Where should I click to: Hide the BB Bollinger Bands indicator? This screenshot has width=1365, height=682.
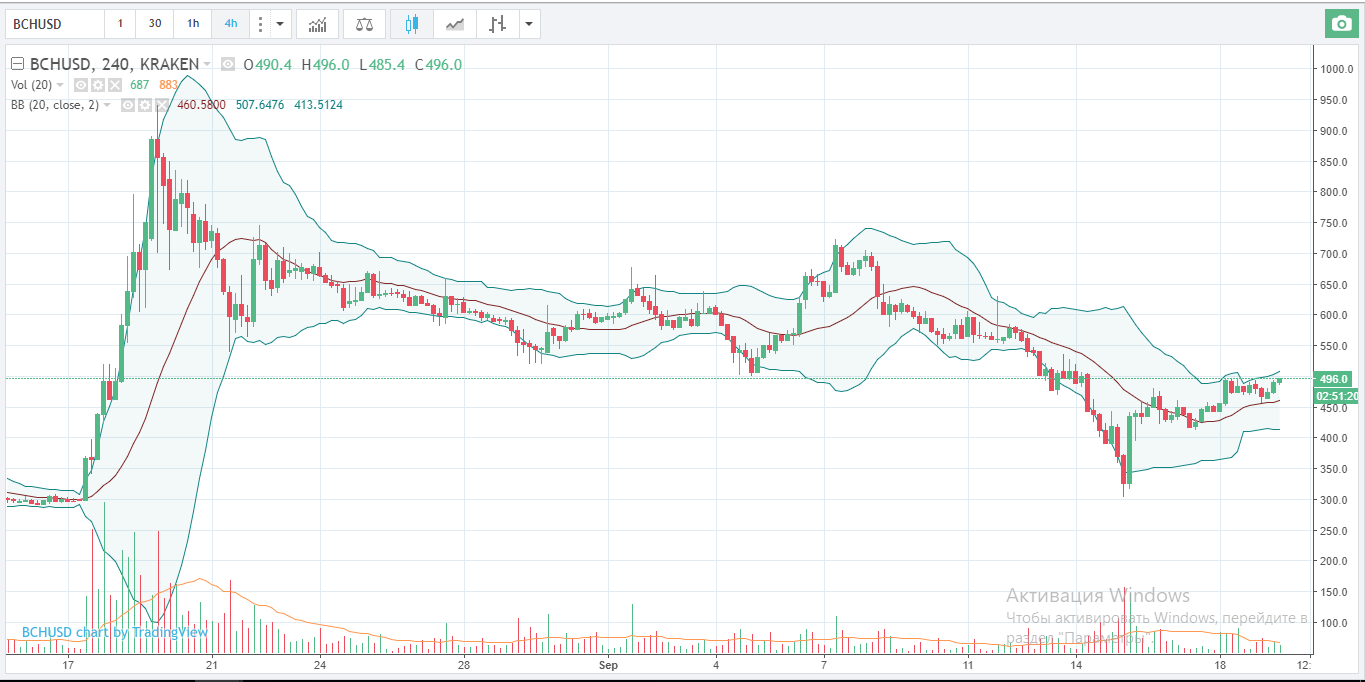pos(128,105)
